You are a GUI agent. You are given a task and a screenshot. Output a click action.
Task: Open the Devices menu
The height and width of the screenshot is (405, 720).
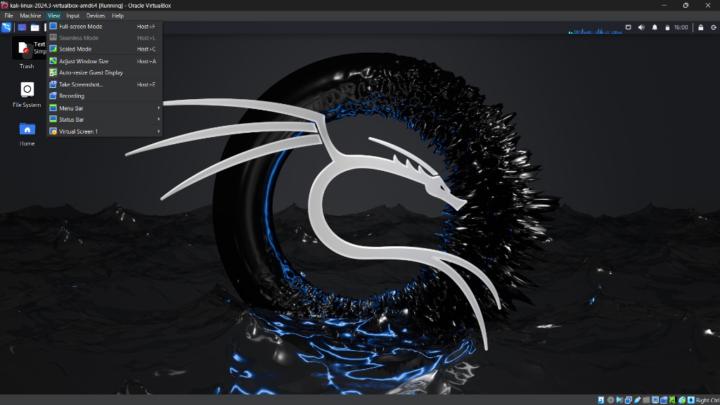(96, 16)
